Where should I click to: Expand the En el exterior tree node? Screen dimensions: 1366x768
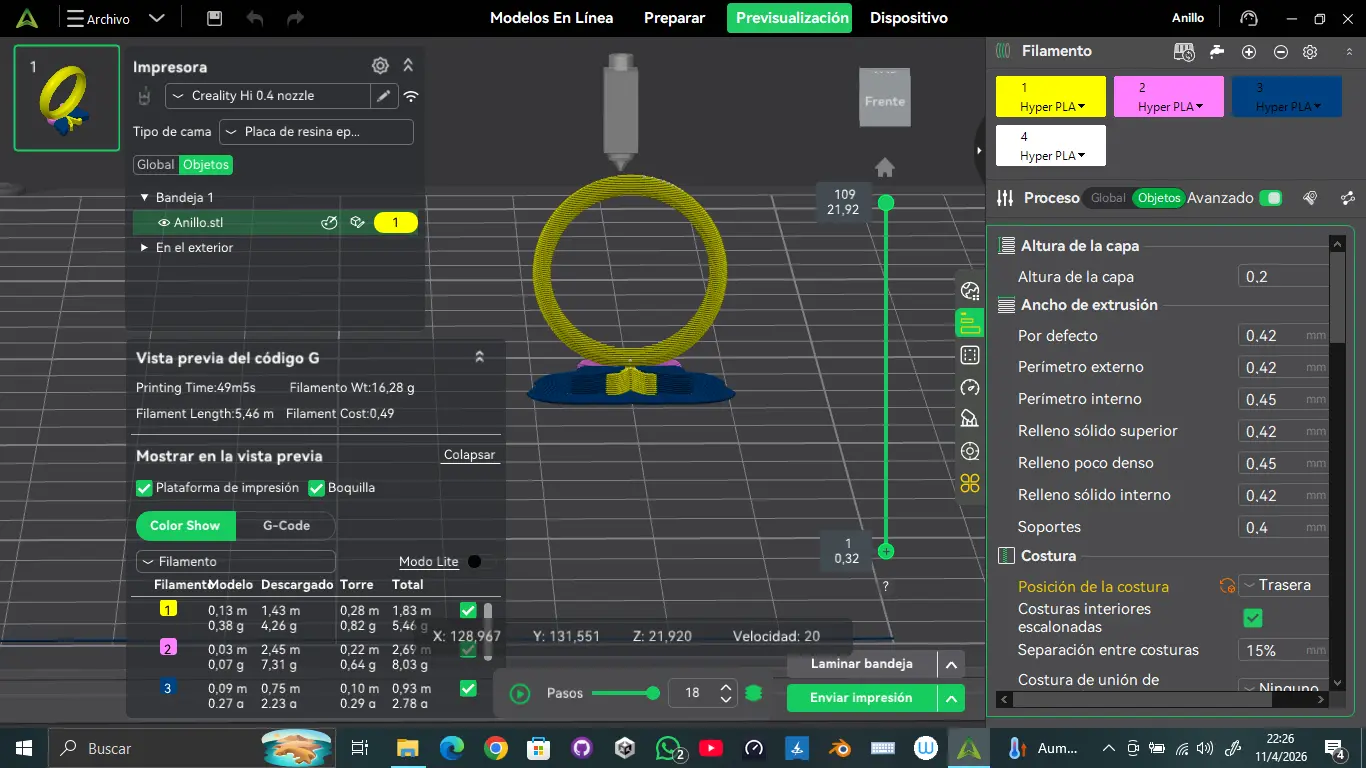pyautogui.click(x=145, y=247)
